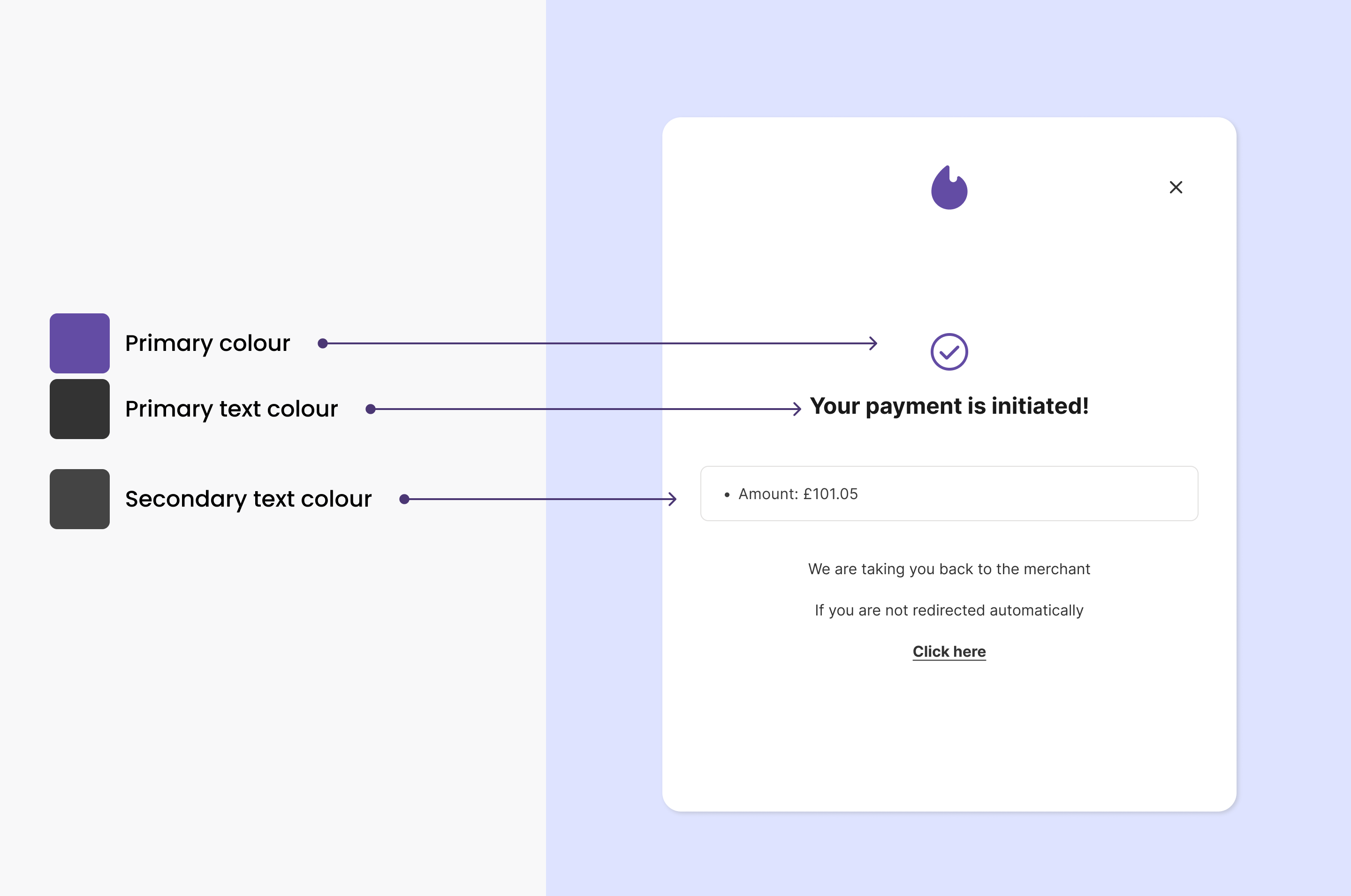Image resolution: width=1351 pixels, height=896 pixels.
Task: Click the dot next to Secondary text colour label
Action: pyautogui.click(x=404, y=499)
